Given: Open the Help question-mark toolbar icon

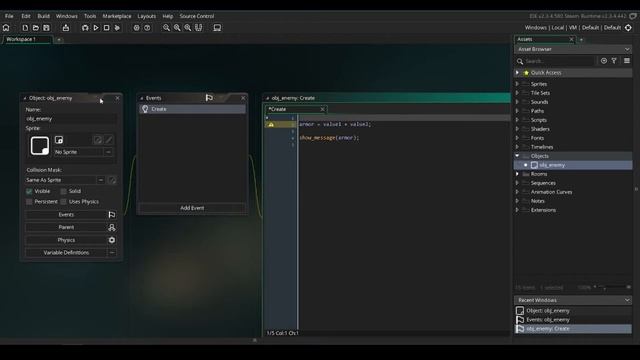Looking at the screenshot, I should click(147, 28).
